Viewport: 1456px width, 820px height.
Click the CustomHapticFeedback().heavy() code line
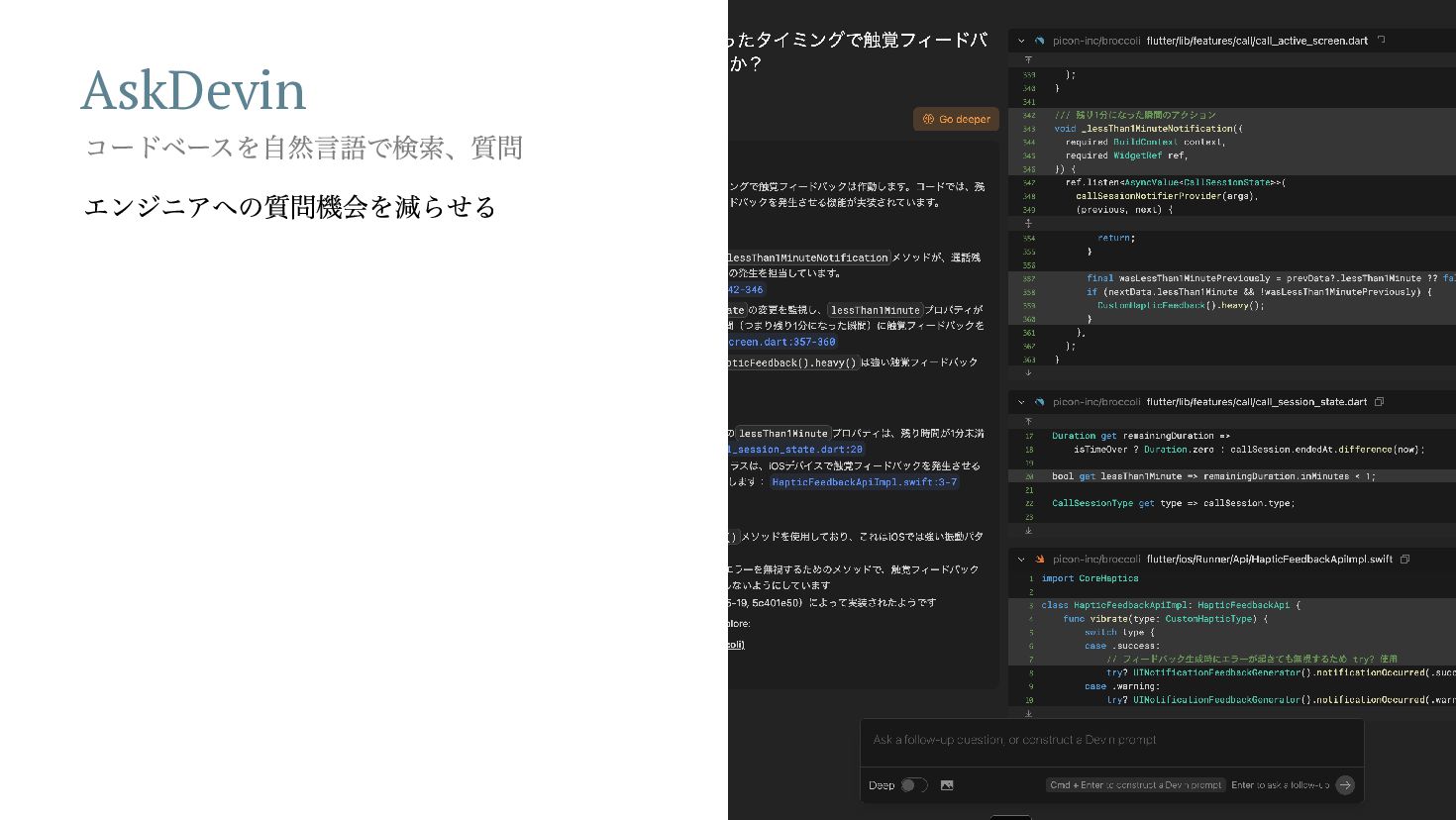click(x=1181, y=306)
